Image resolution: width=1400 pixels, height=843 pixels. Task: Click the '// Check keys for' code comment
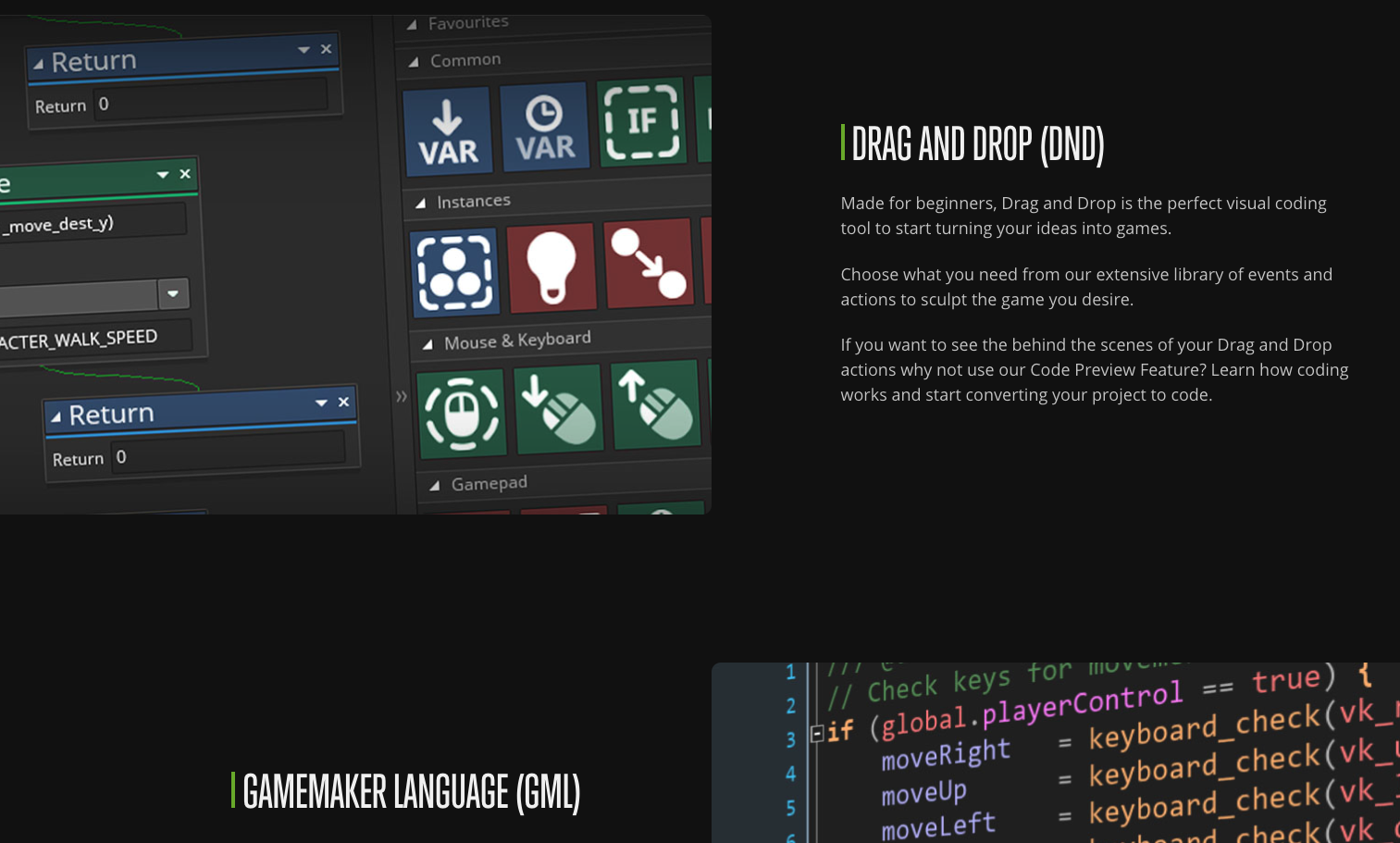950,683
